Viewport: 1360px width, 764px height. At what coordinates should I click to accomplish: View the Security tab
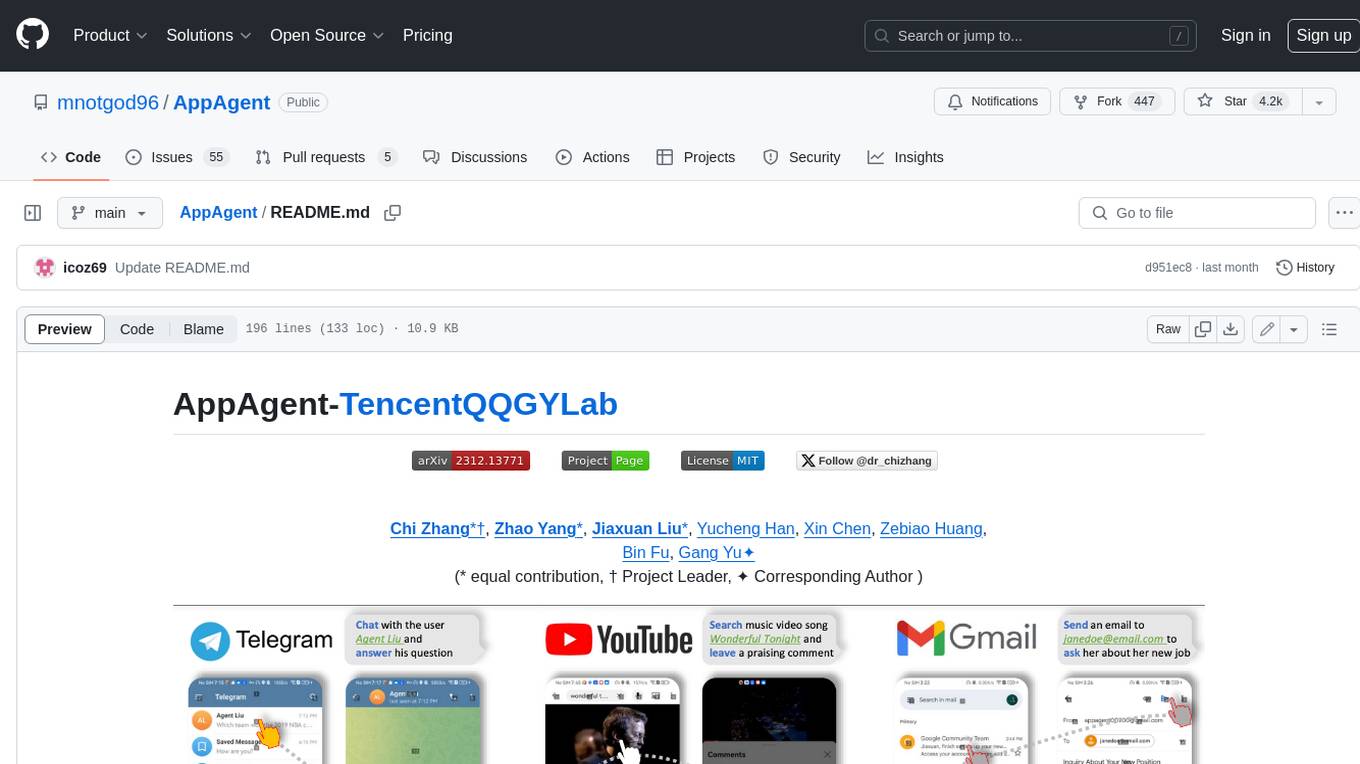point(801,157)
